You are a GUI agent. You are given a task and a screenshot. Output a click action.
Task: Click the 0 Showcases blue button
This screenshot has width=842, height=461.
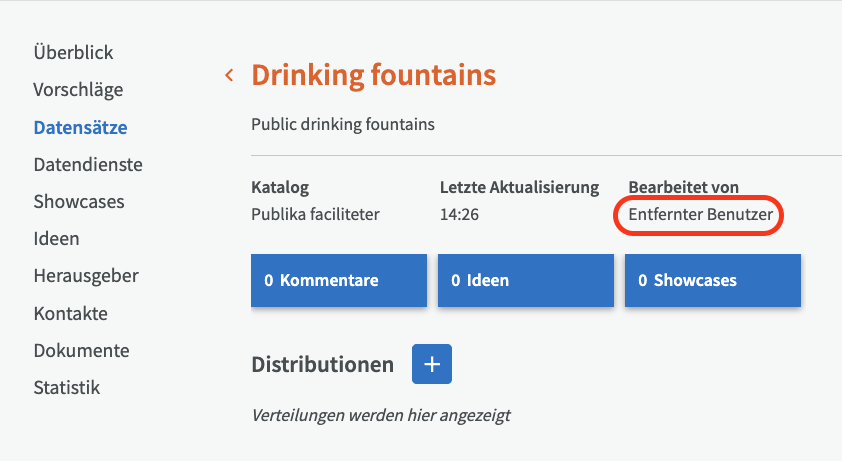tap(713, 280)
